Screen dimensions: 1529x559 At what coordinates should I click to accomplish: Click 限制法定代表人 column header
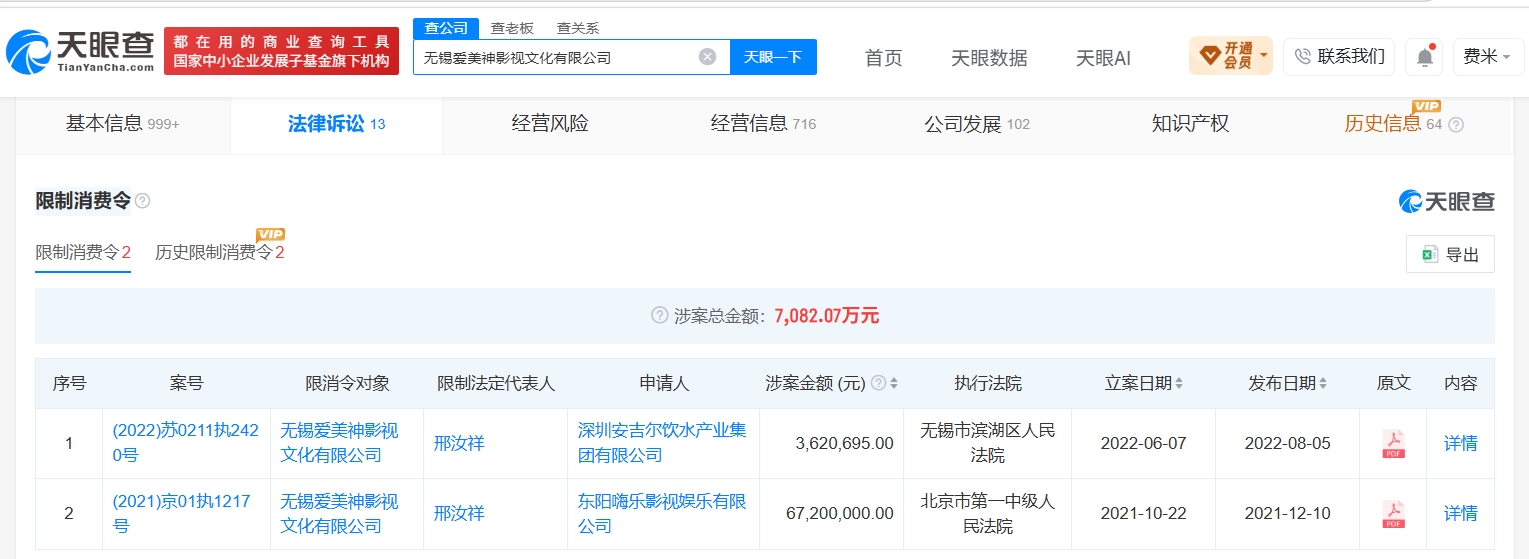point(495,383)
